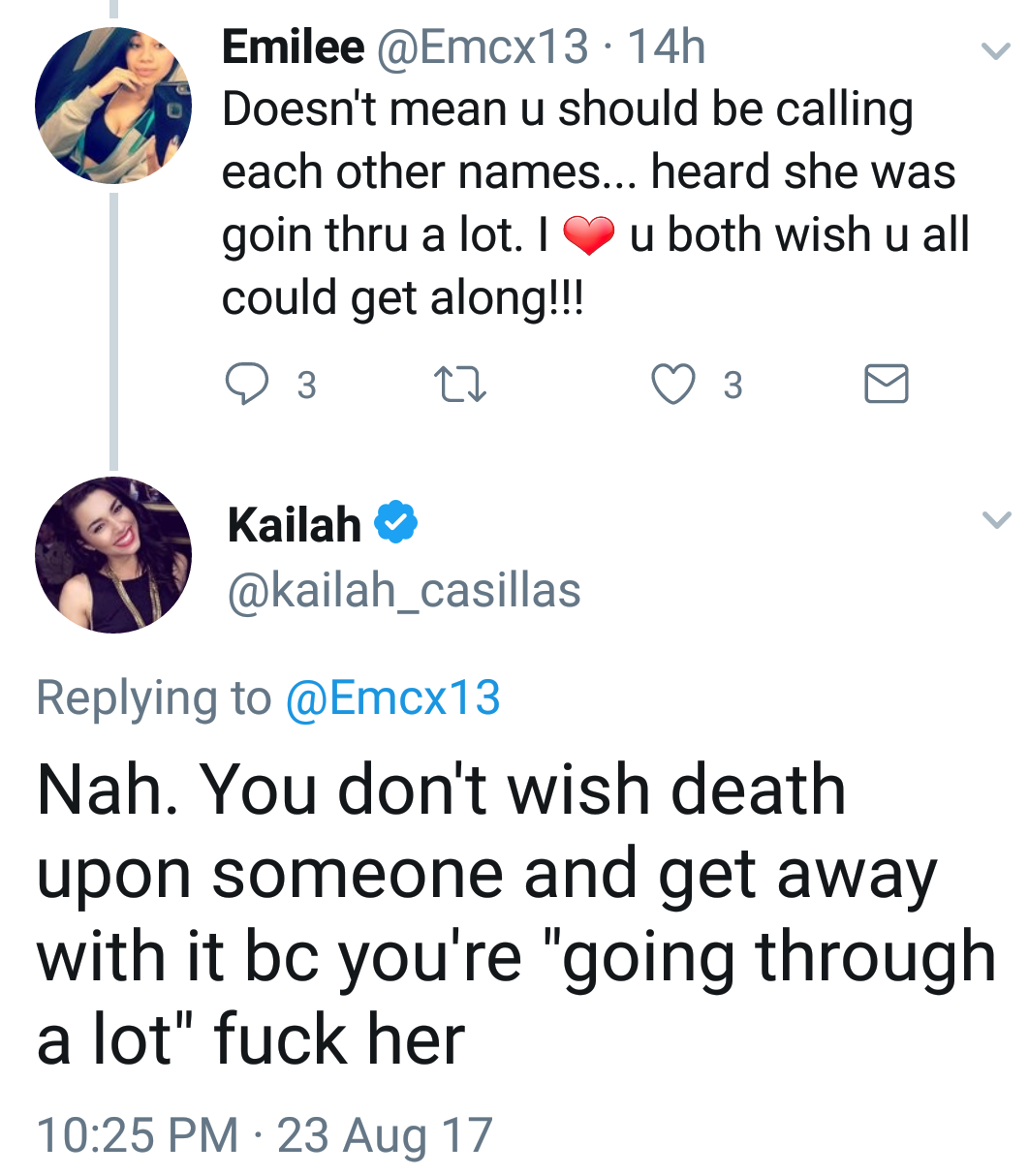Click the 14h timestamp on Emilee's tweet
This screenshot has height=1176, width=1029.
(667, 47)
